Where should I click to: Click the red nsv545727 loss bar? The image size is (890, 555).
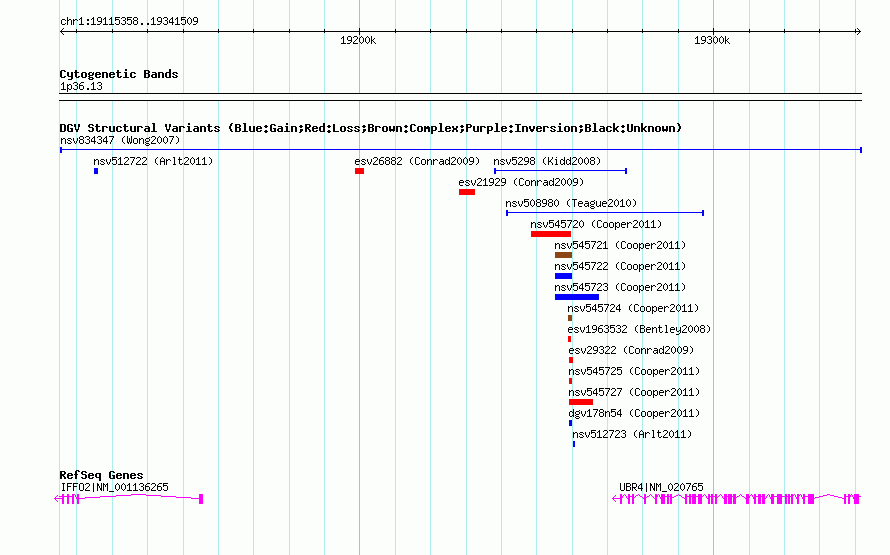tap(581, 402)
